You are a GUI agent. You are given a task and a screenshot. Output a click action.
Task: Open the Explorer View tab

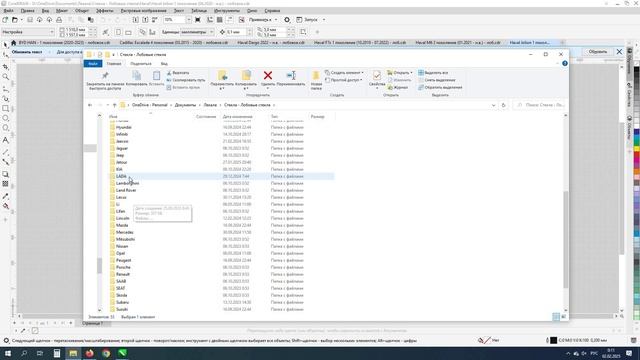[164, 64]
